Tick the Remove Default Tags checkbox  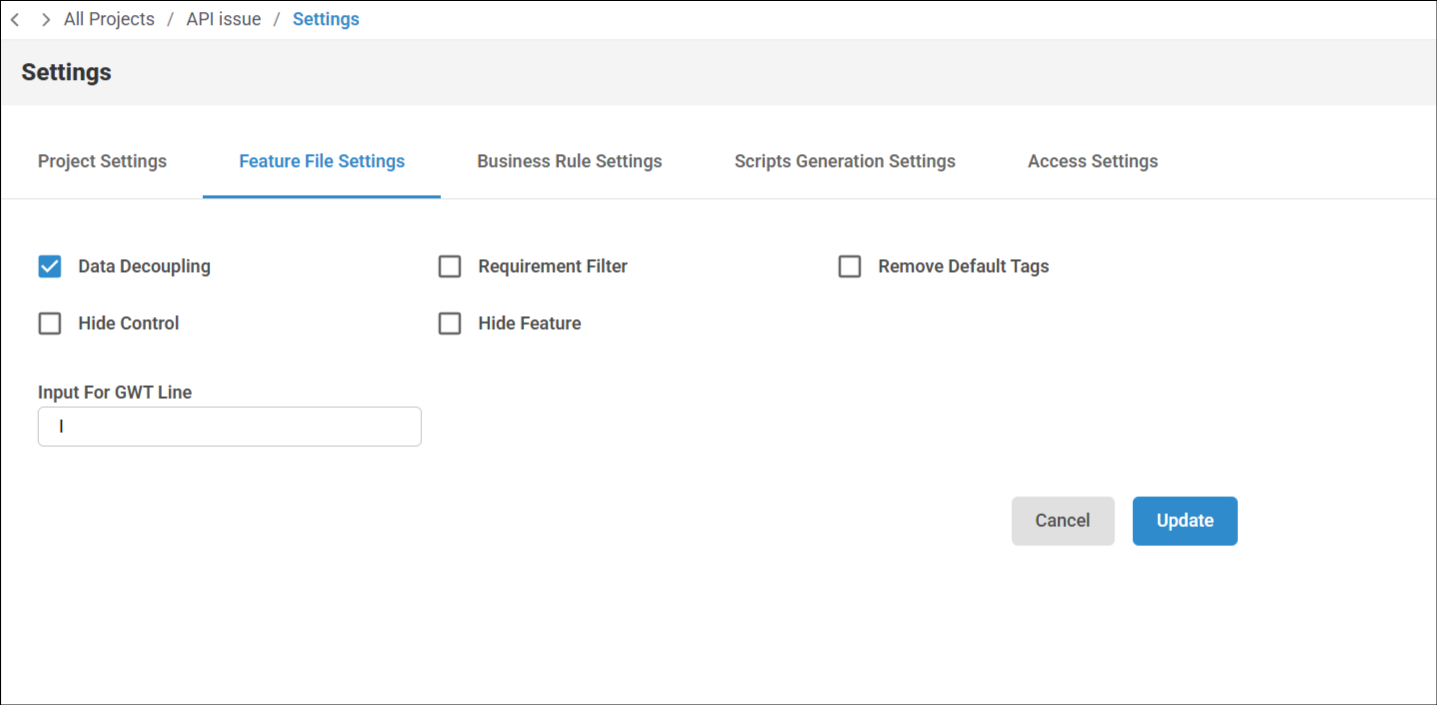tap(850, 267)
